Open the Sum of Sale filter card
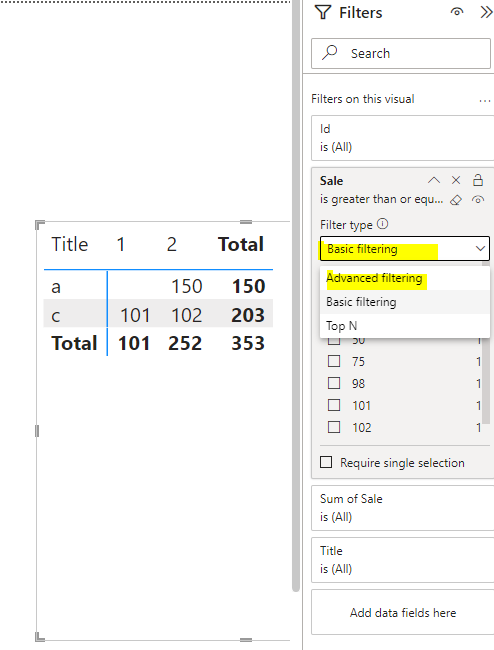This screenshot has width=494, height=650. coord(402,508)
